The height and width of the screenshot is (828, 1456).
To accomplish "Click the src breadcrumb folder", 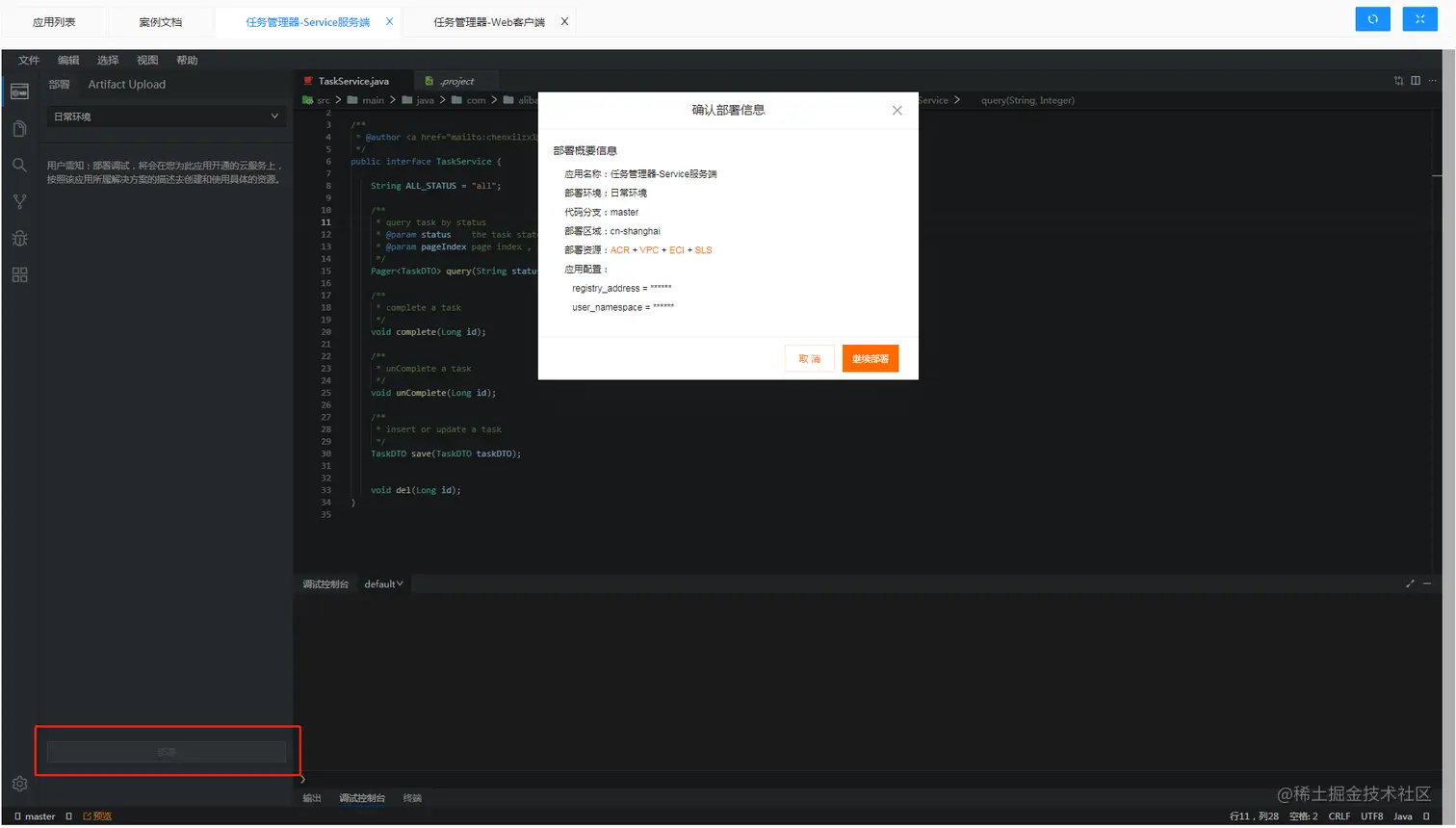I will tap(317, 100).
